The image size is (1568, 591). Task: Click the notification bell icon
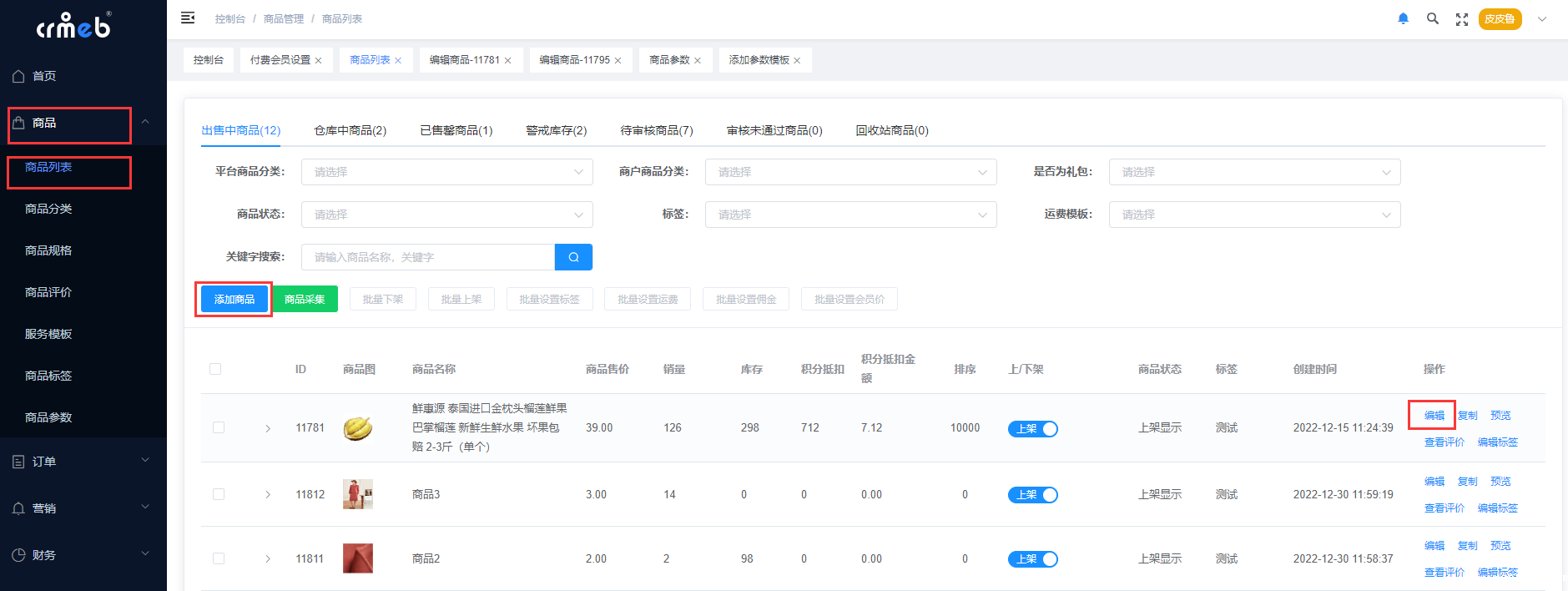coord(1403,18)
